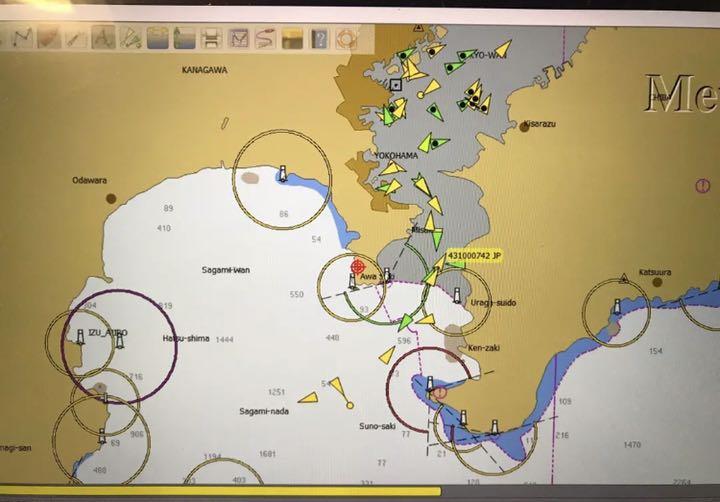Click the Print Chart icon
The width and height of the screenshot is (720, 502).
coord(211,39)
